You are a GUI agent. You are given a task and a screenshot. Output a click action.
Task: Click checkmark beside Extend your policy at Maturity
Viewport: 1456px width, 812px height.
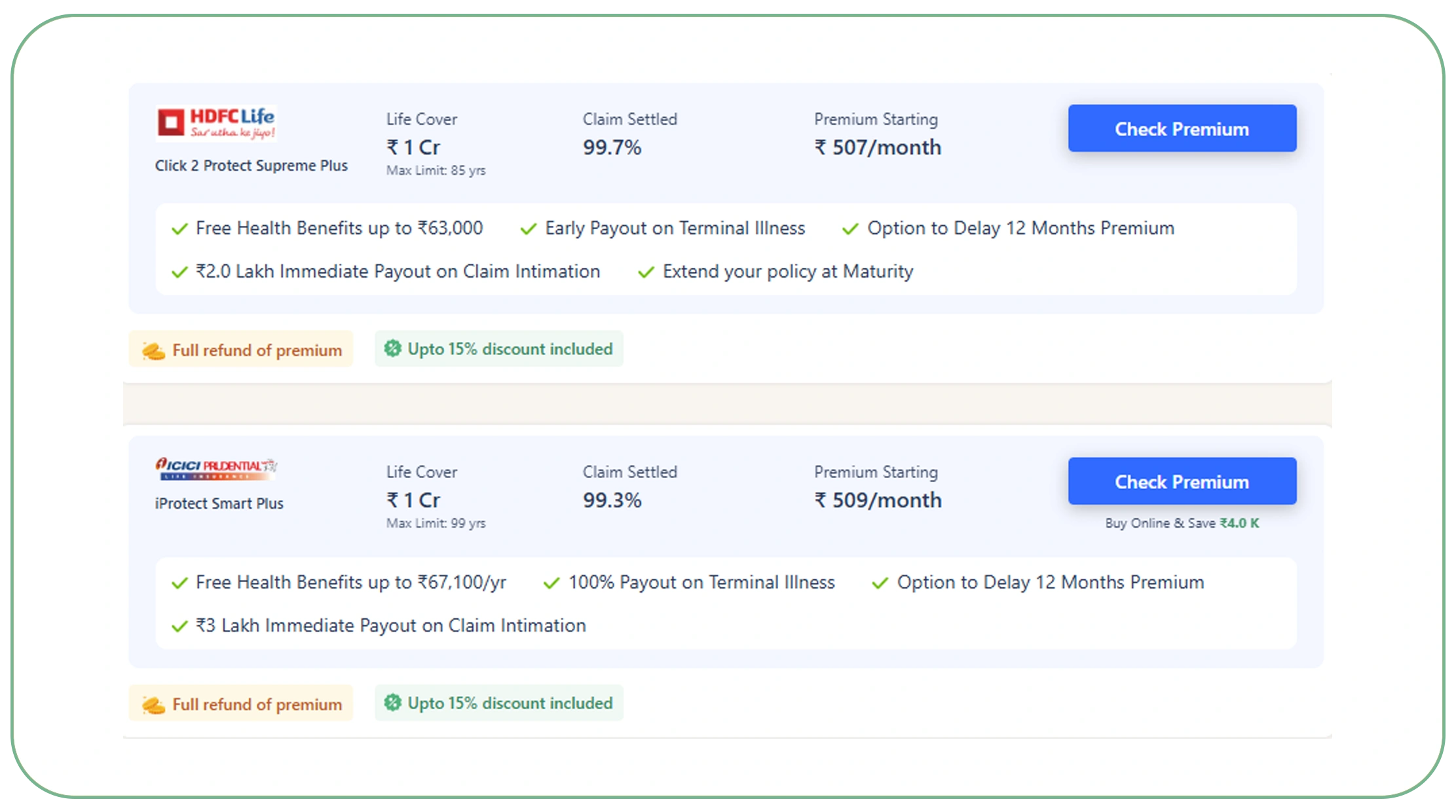click(646, 272)
